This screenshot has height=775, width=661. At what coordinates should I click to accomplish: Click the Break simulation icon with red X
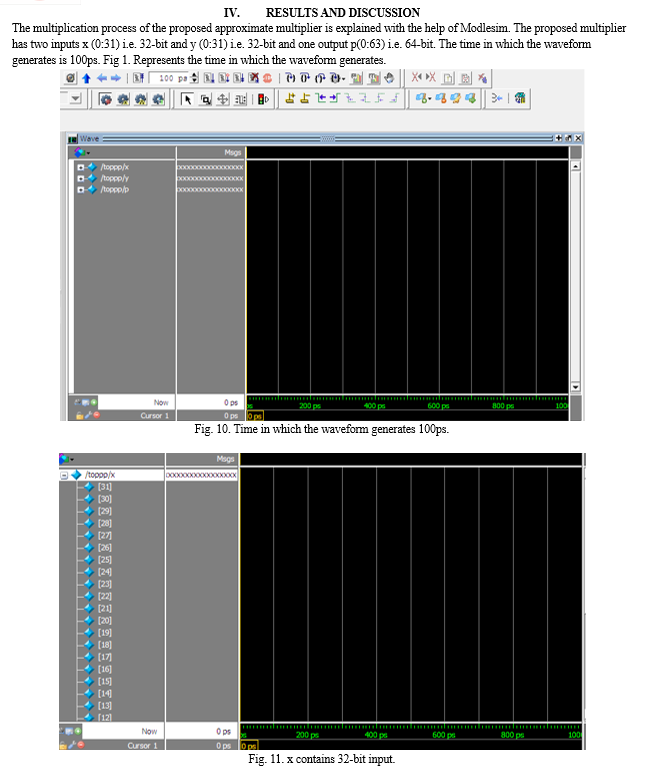[254, 78]
